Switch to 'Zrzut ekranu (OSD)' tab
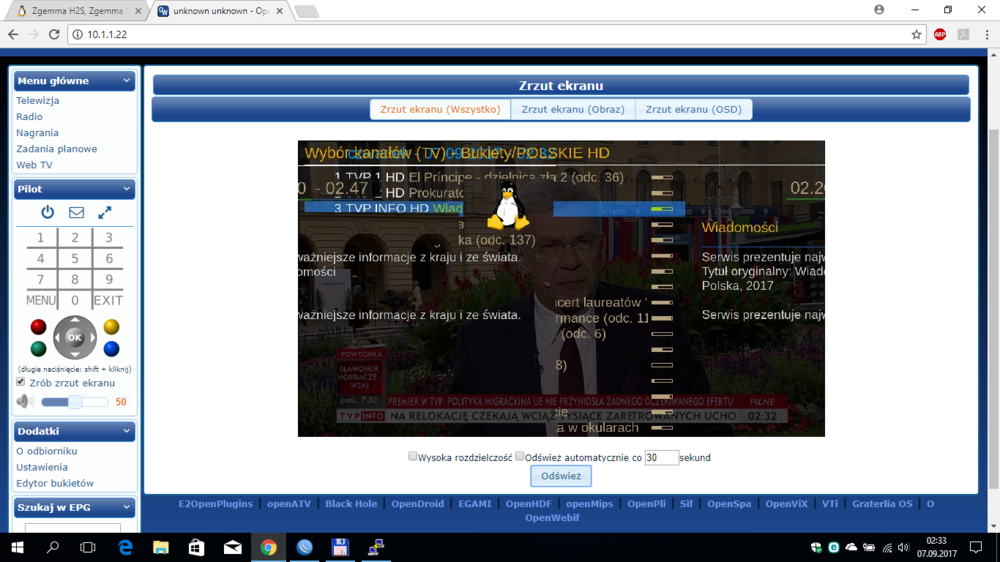The height and width of the screenshot is (562, 1000). (x=693, y=109)
